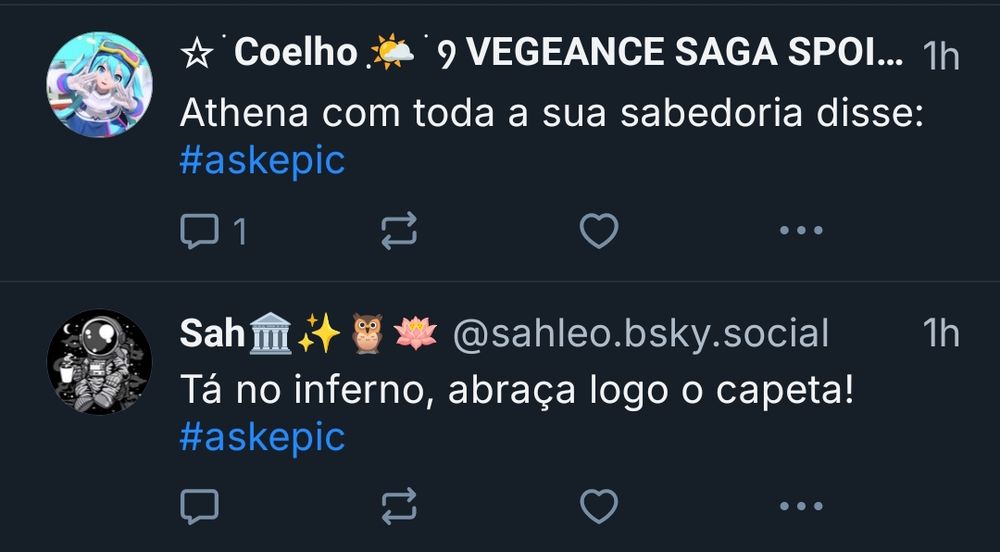Open Sah's astronaut avatar profile

(x=99, y=361)
